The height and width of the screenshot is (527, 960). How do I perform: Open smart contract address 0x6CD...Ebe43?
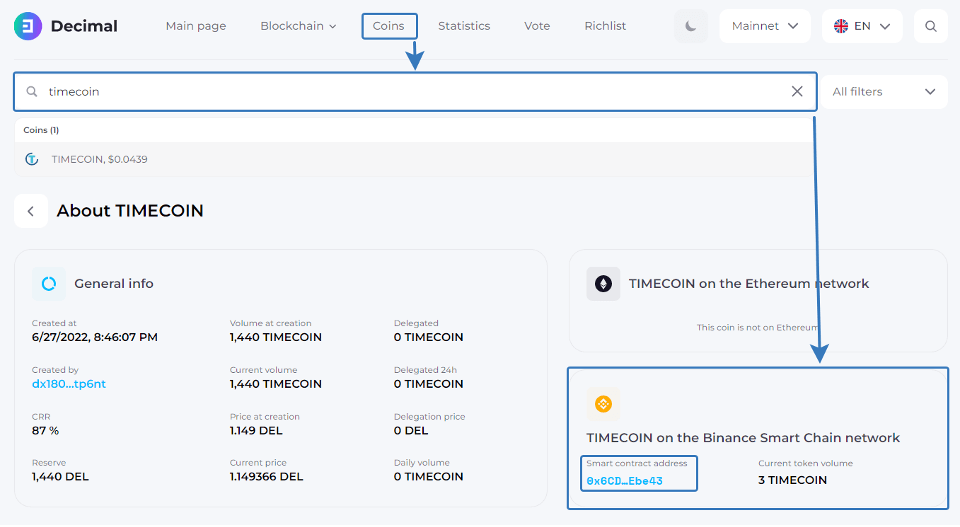[624, 481]
